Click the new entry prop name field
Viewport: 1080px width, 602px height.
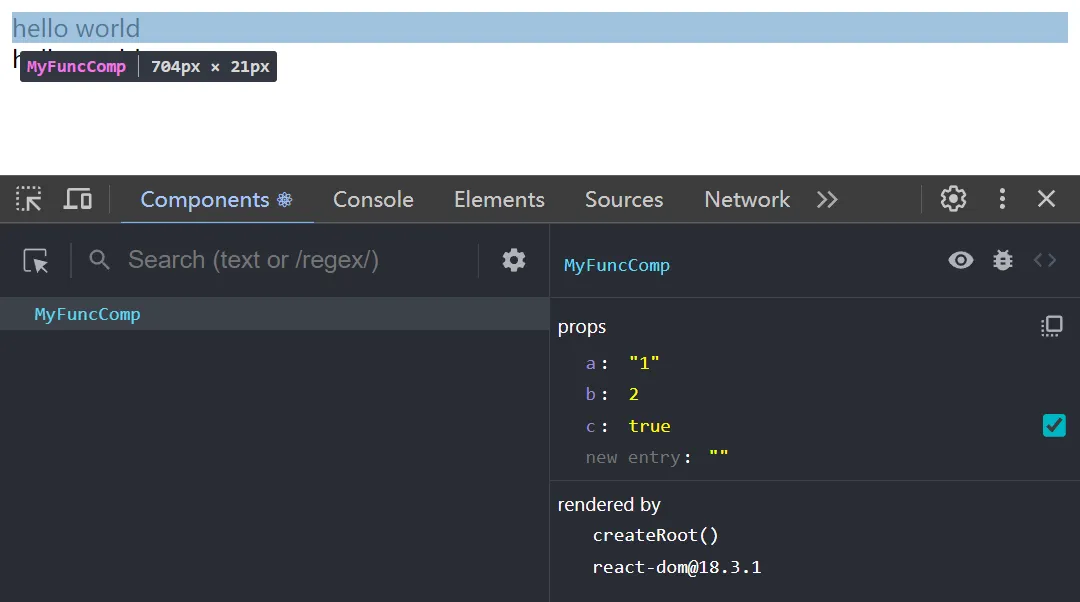[632, 457]
